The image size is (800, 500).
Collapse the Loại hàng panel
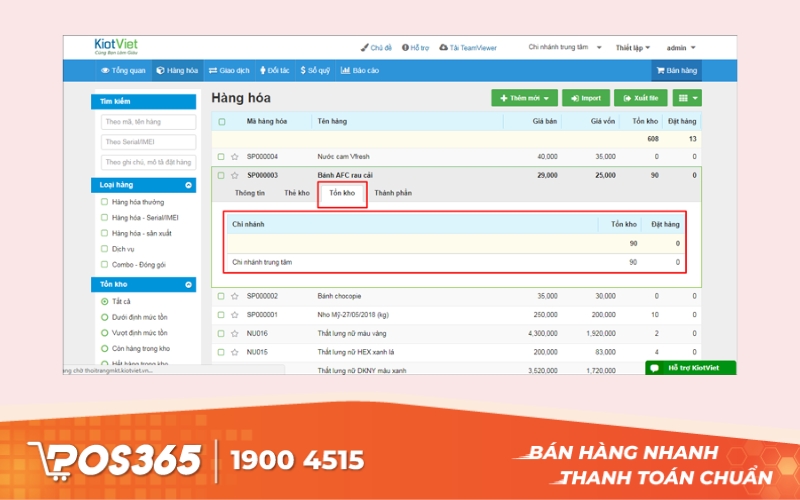click(x=188, y=185)
